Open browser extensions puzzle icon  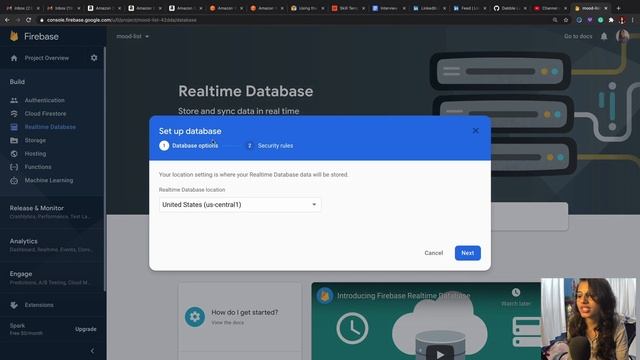611,20
